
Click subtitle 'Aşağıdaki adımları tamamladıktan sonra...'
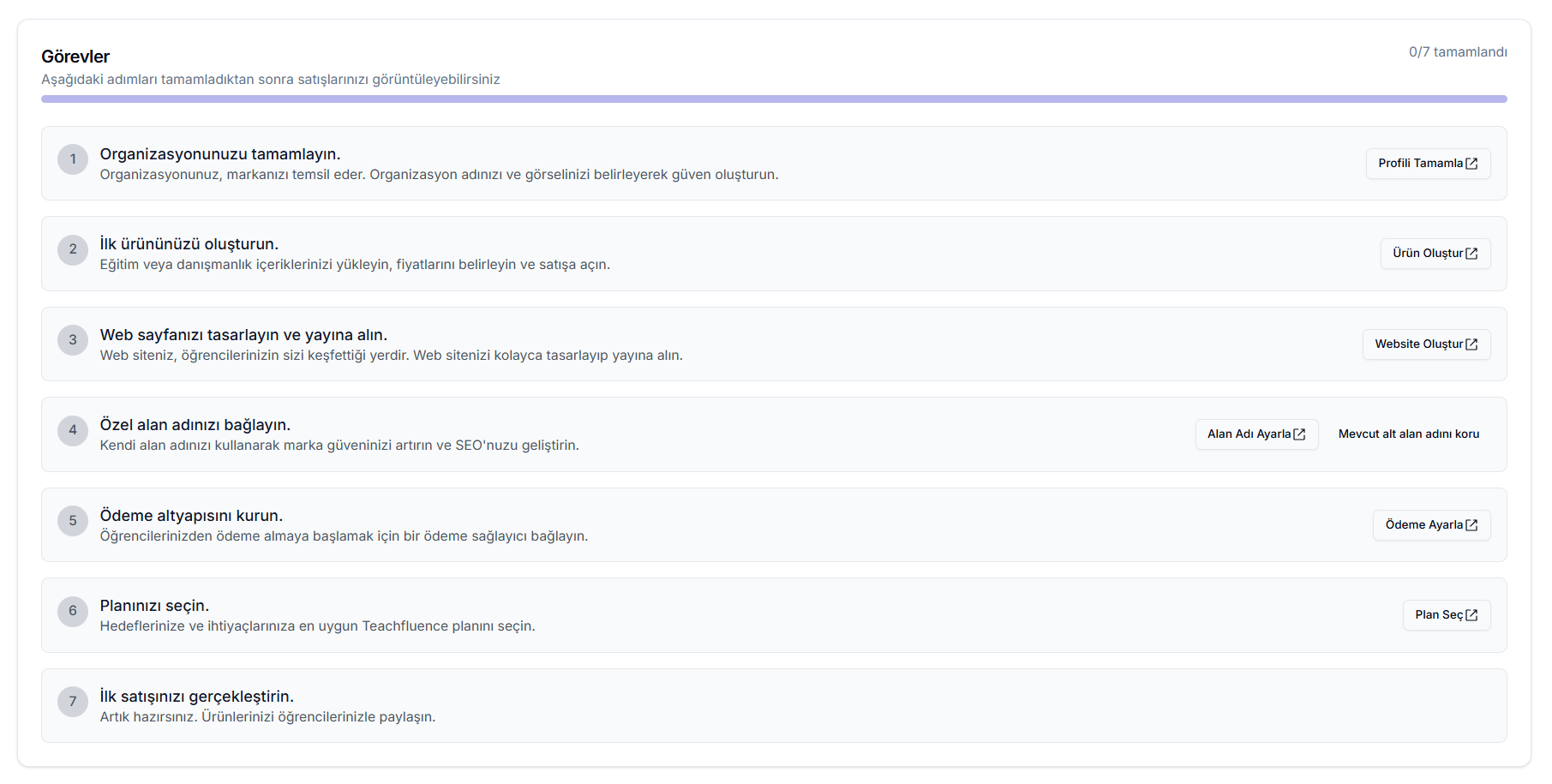[271, 80]
